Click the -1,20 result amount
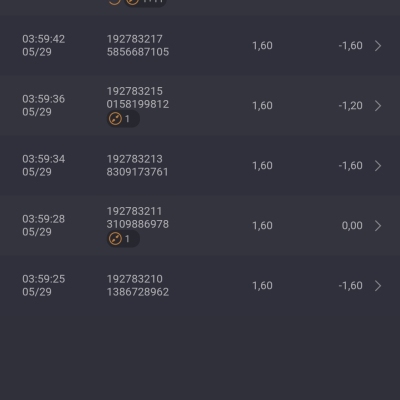400x400 pixels. (350, 106)
